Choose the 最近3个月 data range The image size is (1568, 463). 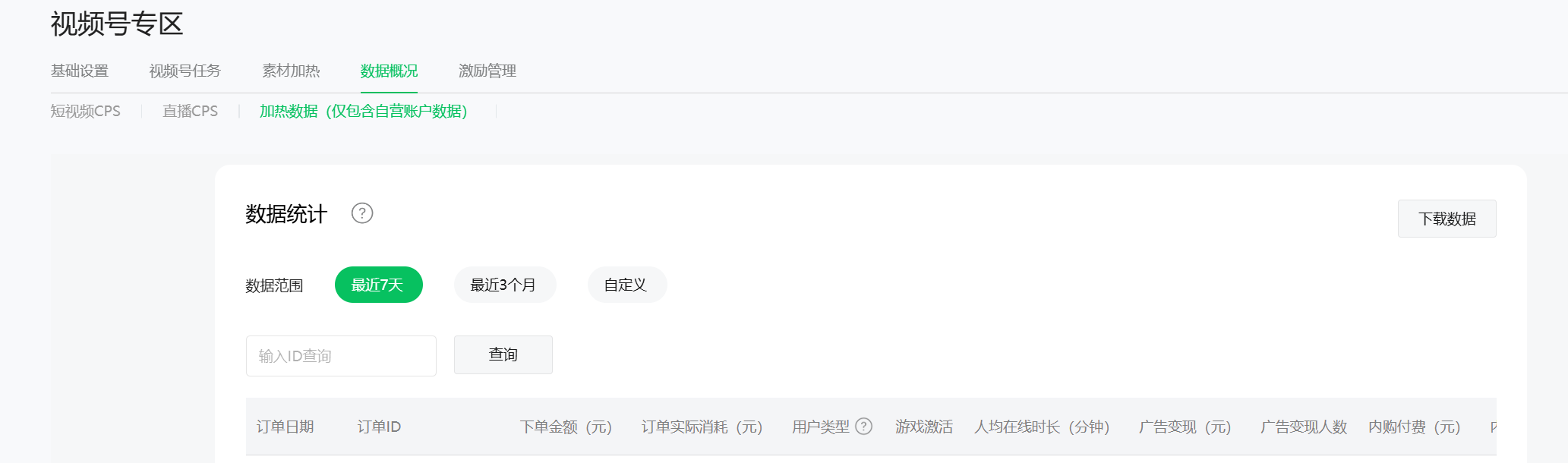[x=504, y=285]
